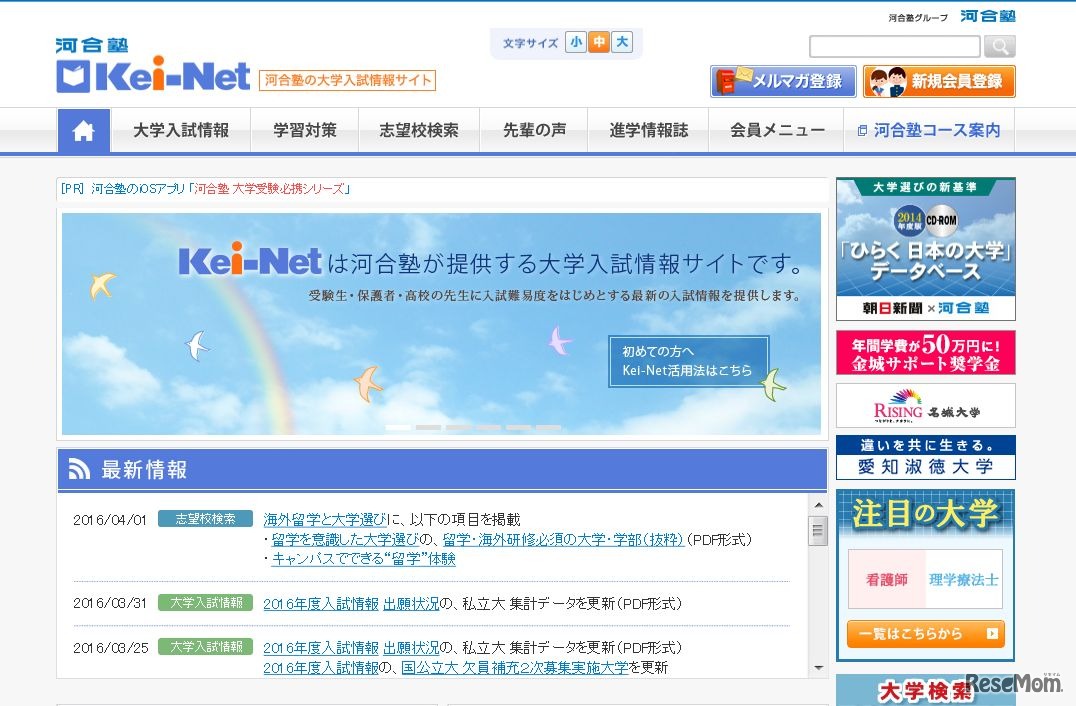Open the RSS feed icon beside 最新情報
This screenshot has height=706, width=1076.
[x=79, y=469]
